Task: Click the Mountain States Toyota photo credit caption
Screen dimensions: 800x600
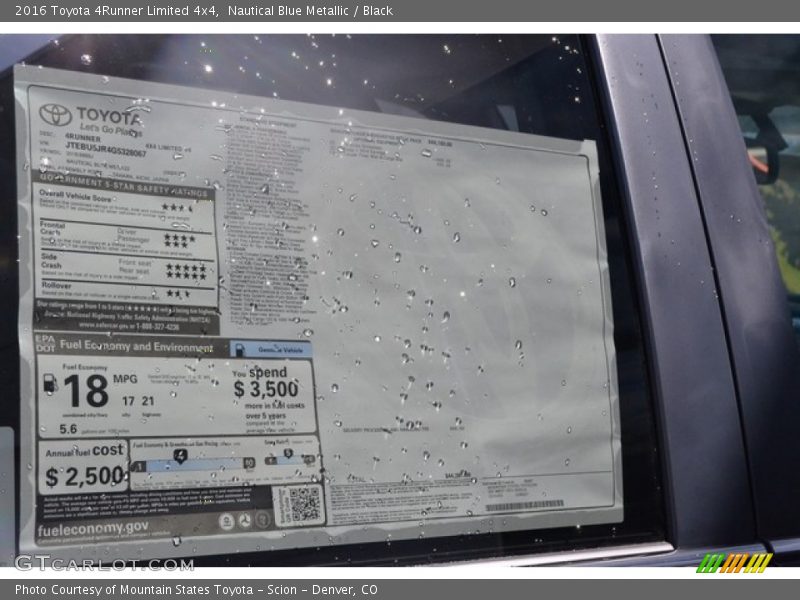Action: 196,590
